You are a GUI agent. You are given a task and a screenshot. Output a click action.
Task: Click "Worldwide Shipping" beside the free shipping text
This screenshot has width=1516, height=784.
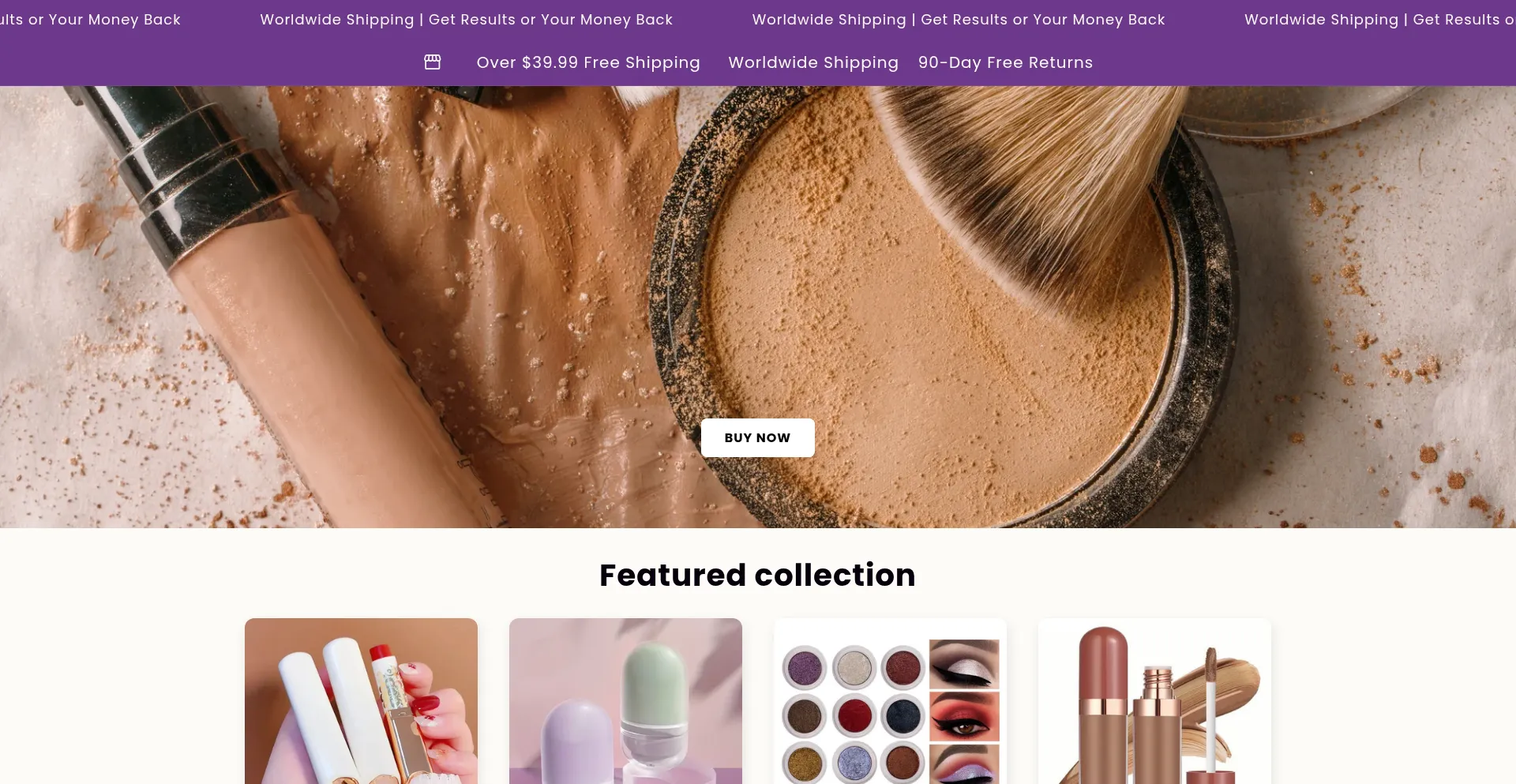(813, 62)
